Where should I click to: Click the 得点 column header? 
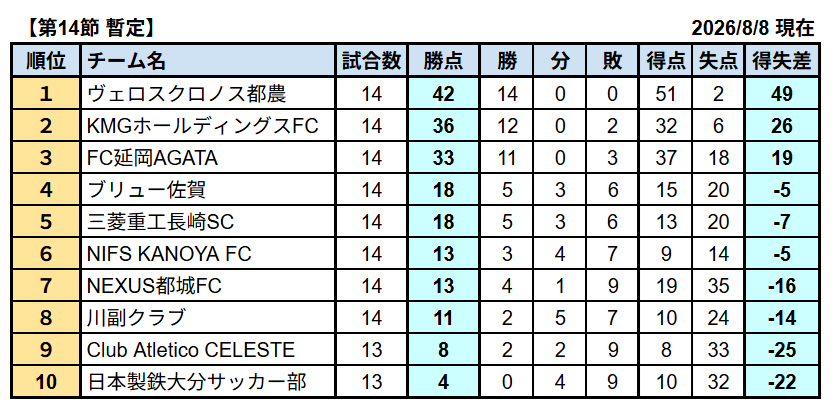[666, 62]
